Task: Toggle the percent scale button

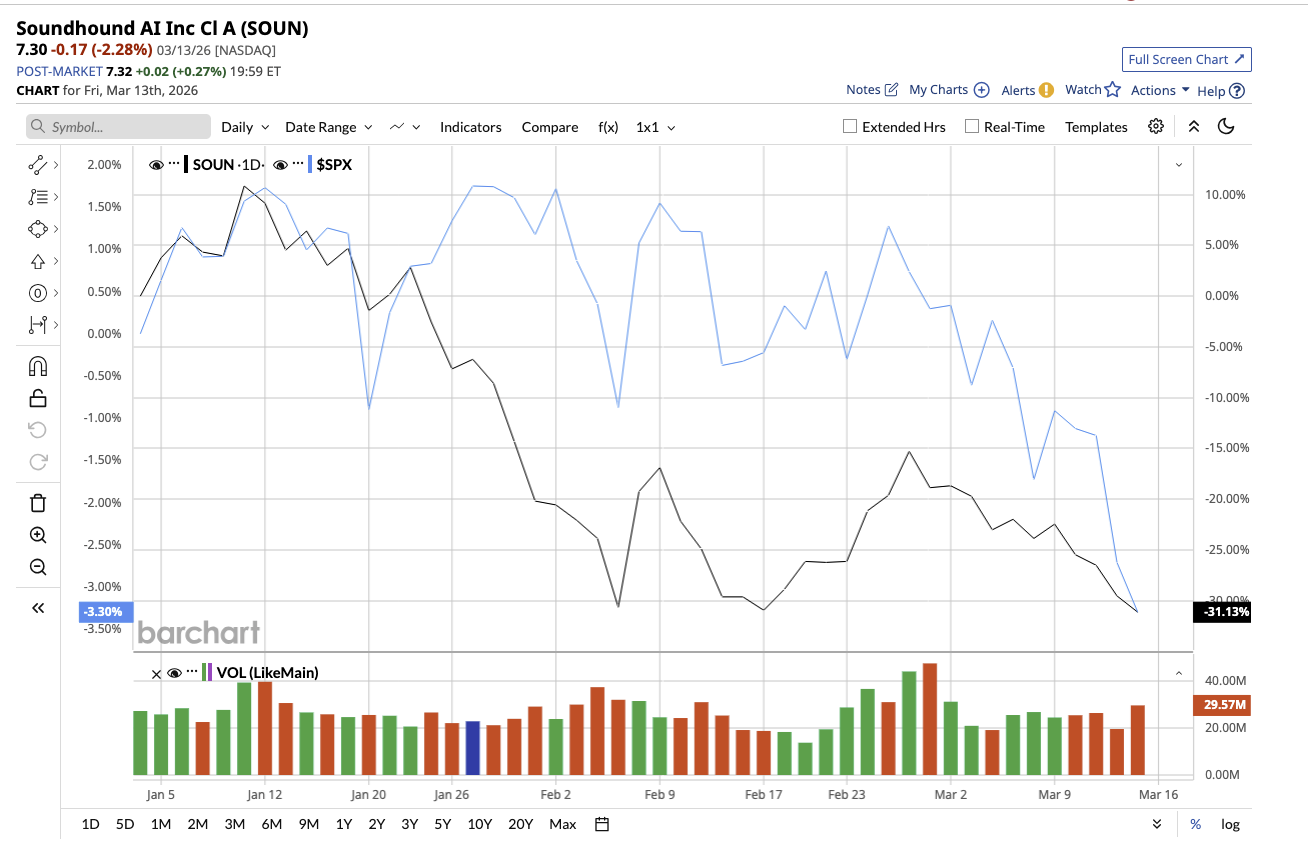Action: [x=1195, y=824]
